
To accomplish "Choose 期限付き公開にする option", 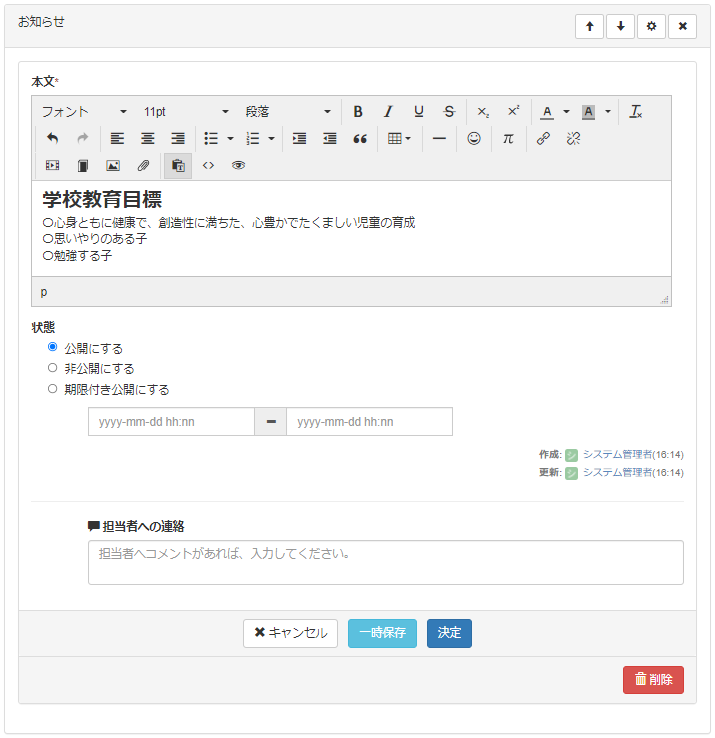I will click(53, 389).
